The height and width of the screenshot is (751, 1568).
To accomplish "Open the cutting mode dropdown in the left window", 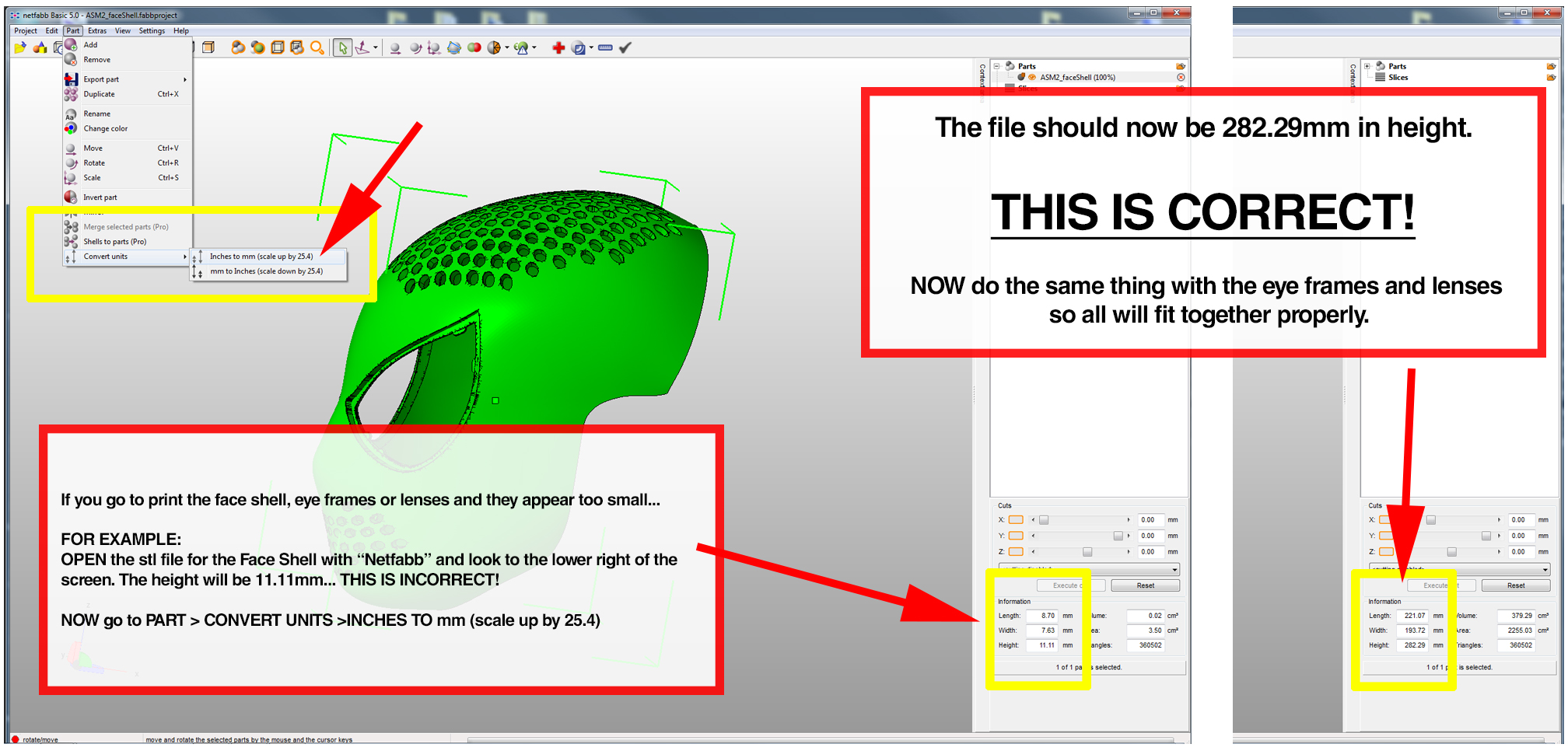I will tap(1089, 569).
